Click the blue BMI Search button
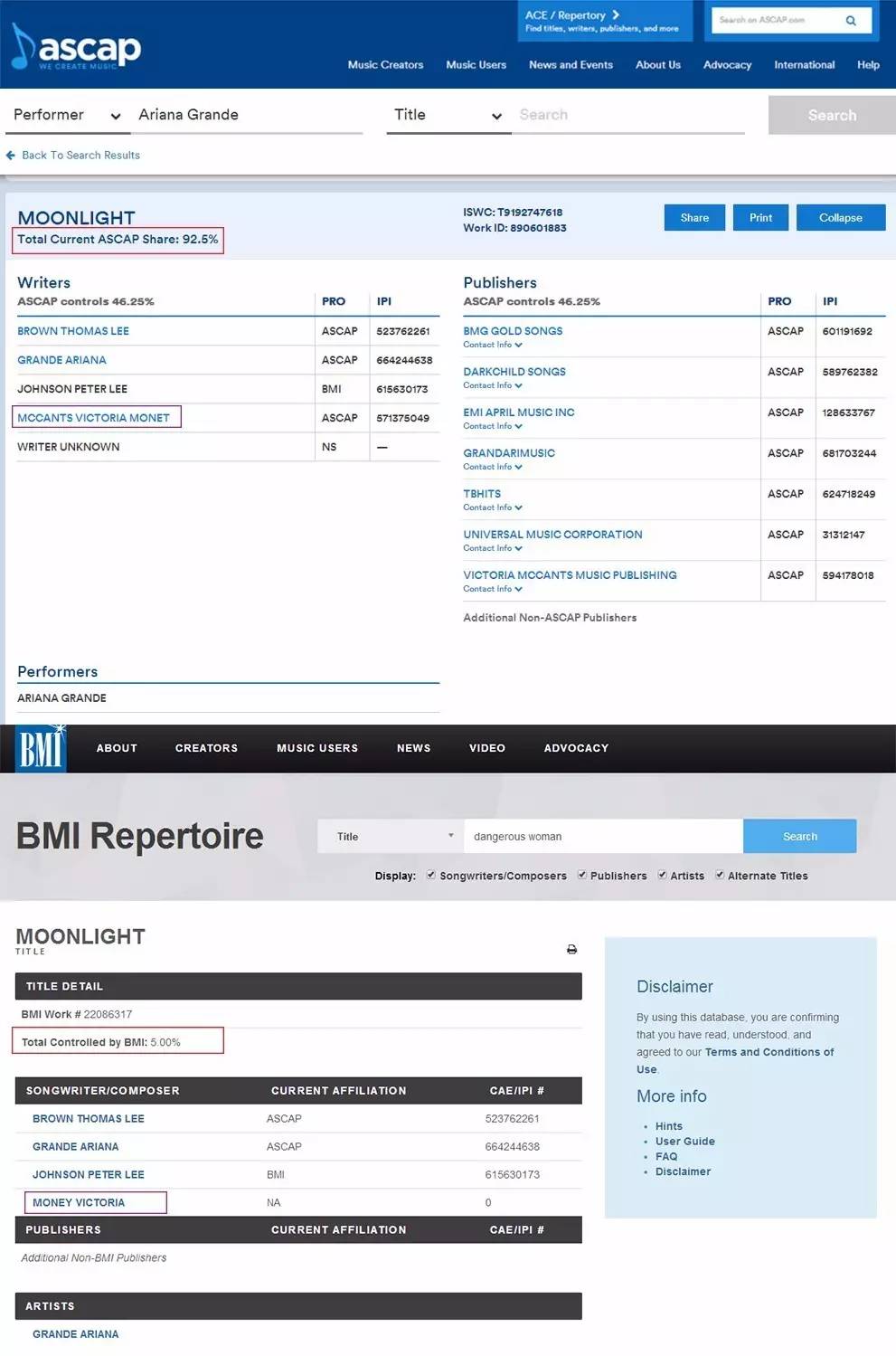Screen dimensions: 896x1356 click(800, 836)
